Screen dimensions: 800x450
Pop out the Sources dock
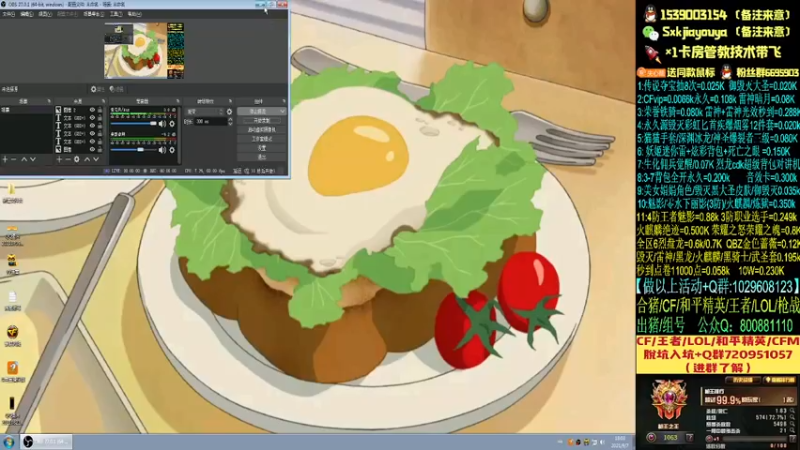pyautogui.click(x=103, y=102)
